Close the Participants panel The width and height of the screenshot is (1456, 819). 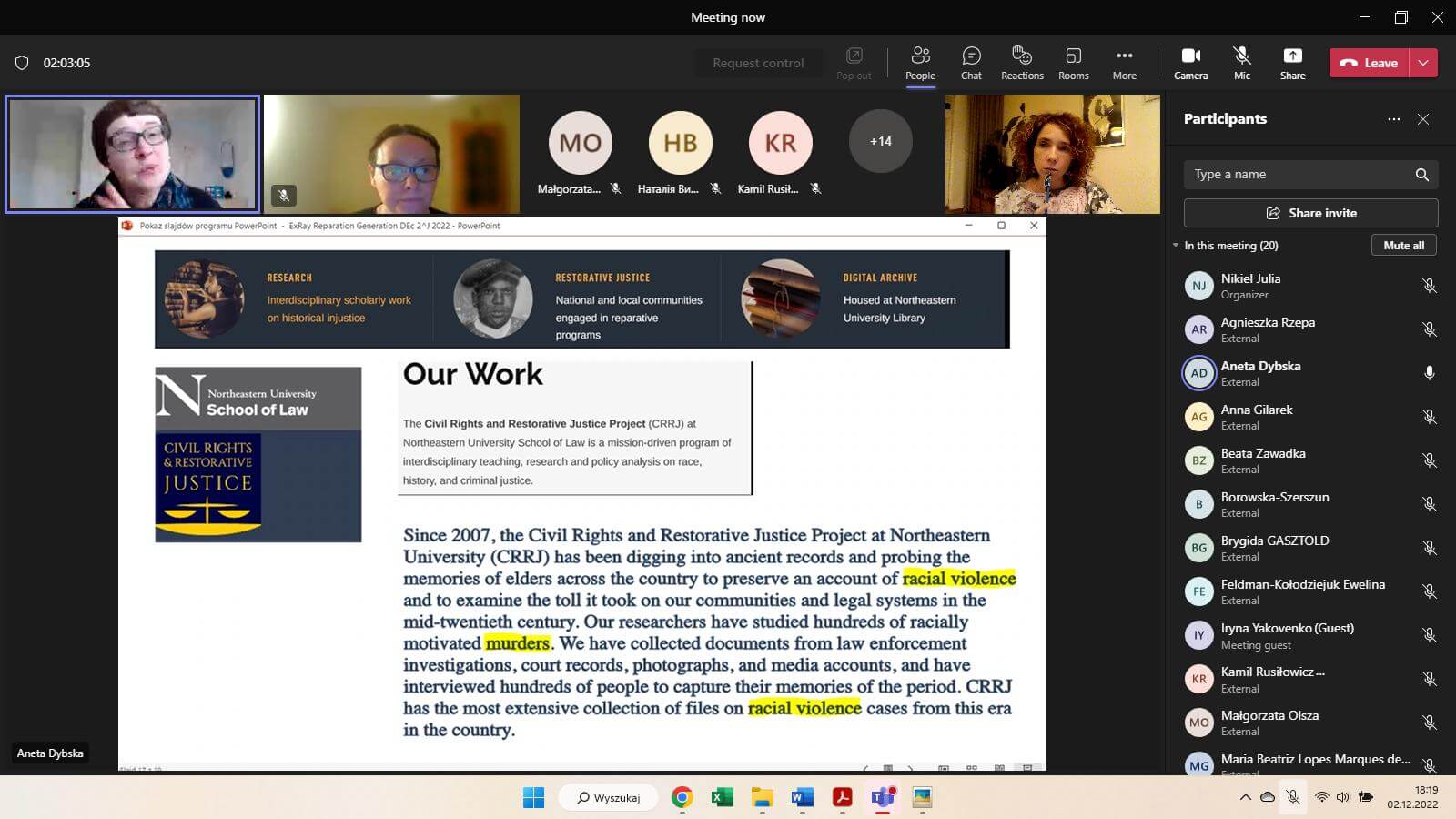pyautogui.click(x=1423, y=119)
